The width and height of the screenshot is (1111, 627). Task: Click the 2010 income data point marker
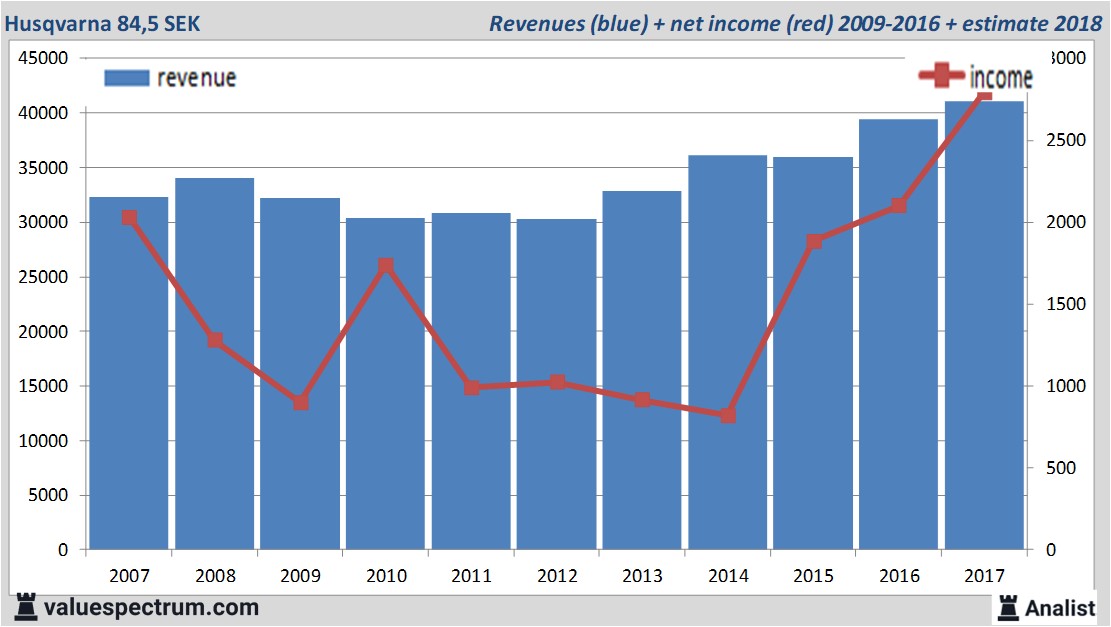pos(385,266)
